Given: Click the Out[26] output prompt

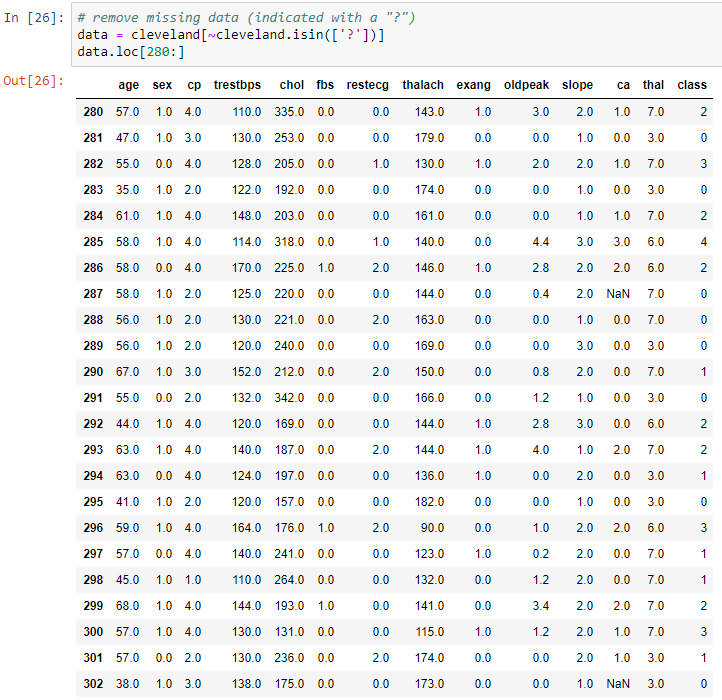Looking at the screenshot, I should 34,81.
